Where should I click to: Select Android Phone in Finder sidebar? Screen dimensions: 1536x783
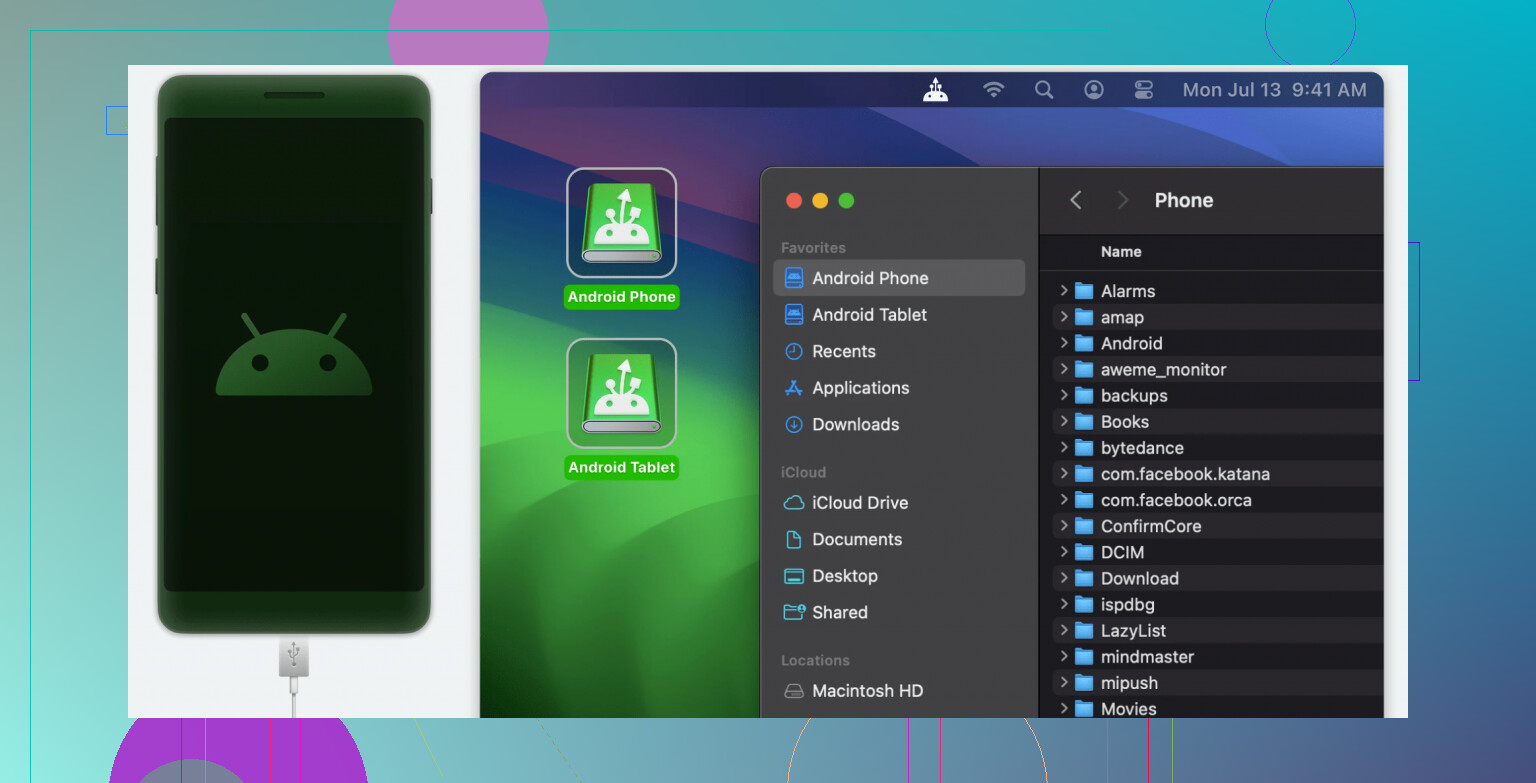tap(899, 278)
